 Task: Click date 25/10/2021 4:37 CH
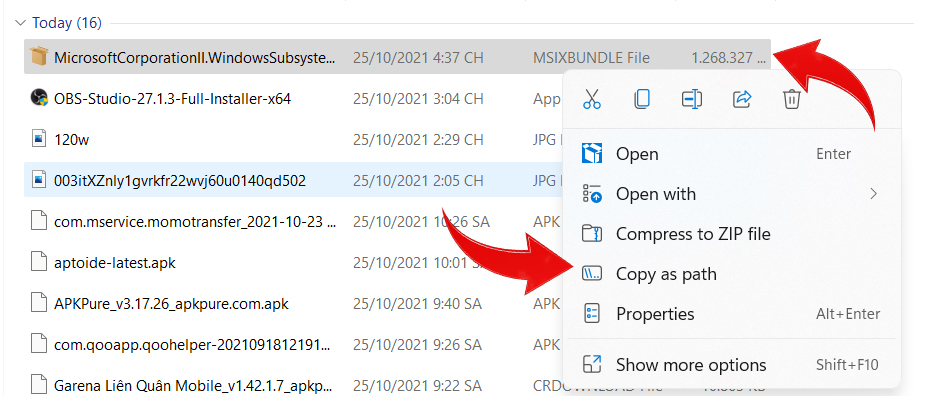point(418,57)
